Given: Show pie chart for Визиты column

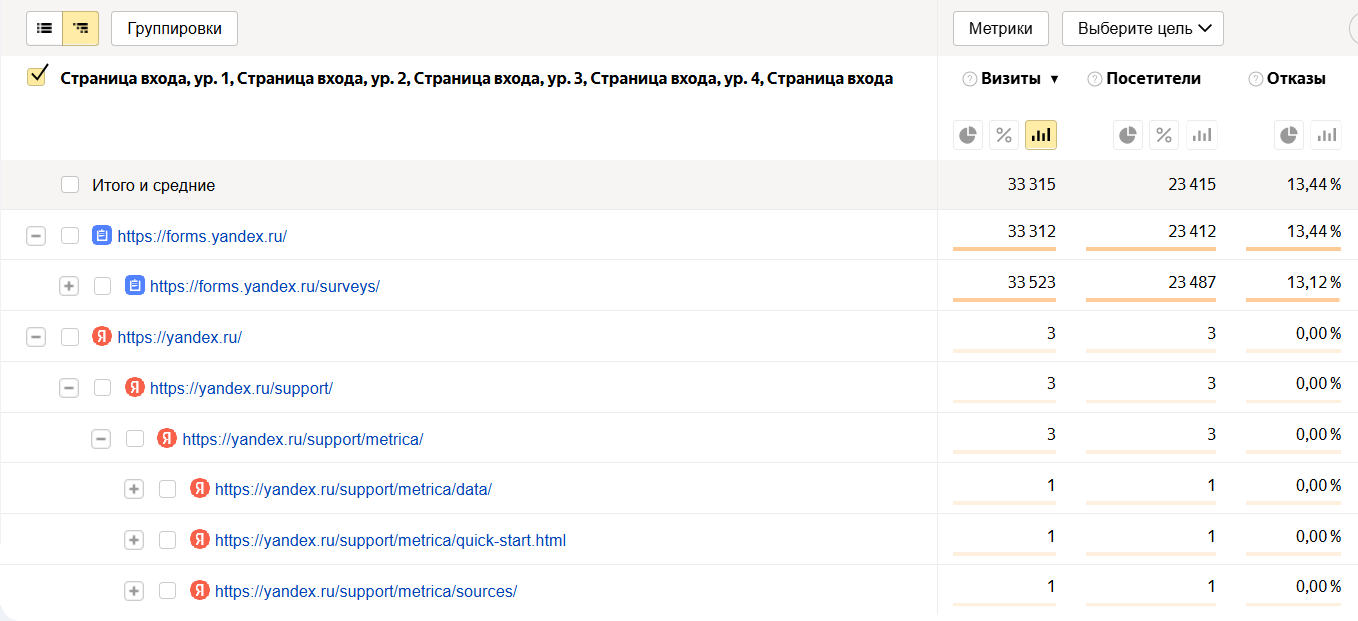Looking at the screenshot, I should pyautogui.click(x=967, y=135).
